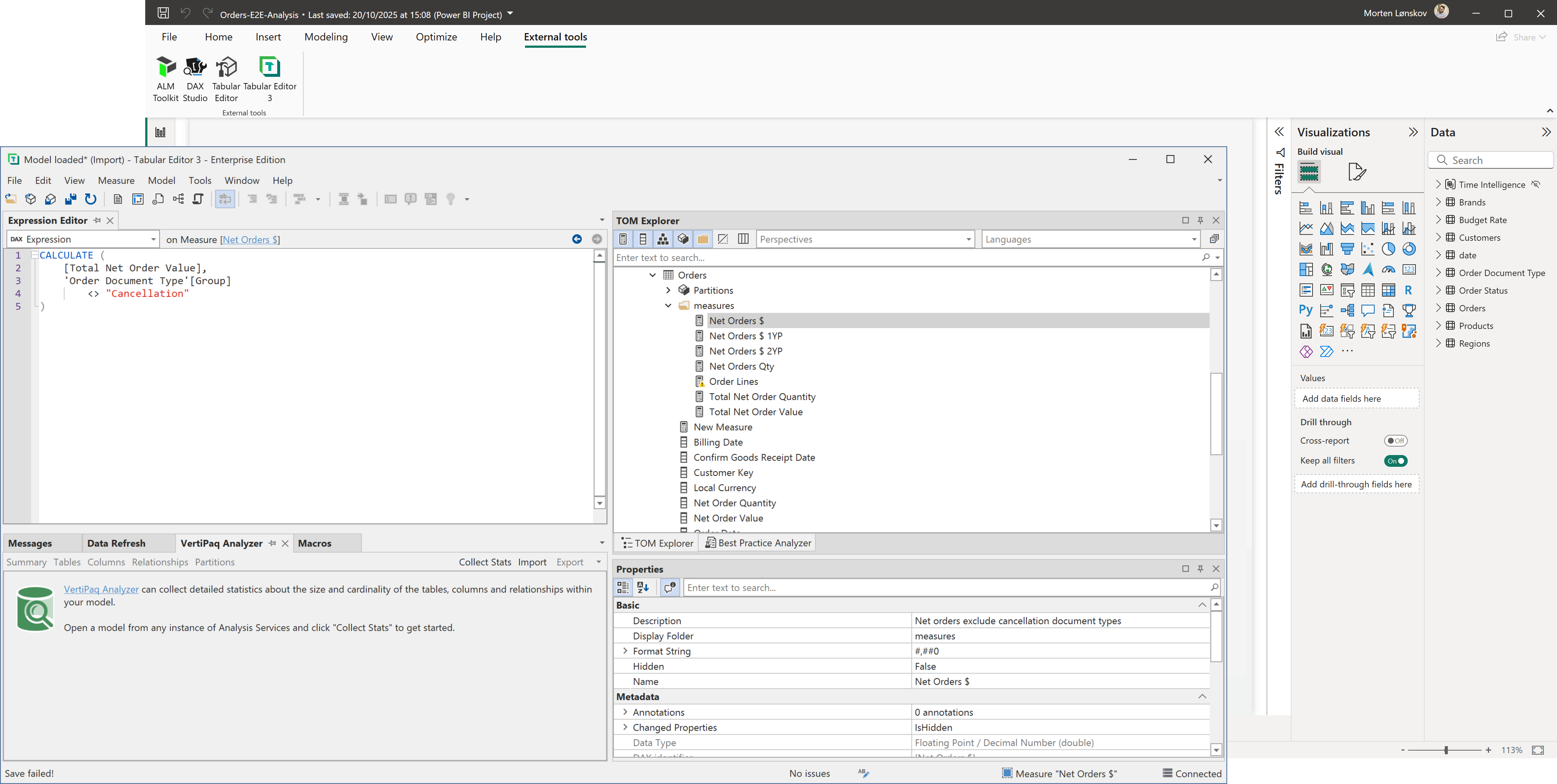The image size is (1557, 784).
Task: Select the Pie chart visual icon
Action: 1388,249
